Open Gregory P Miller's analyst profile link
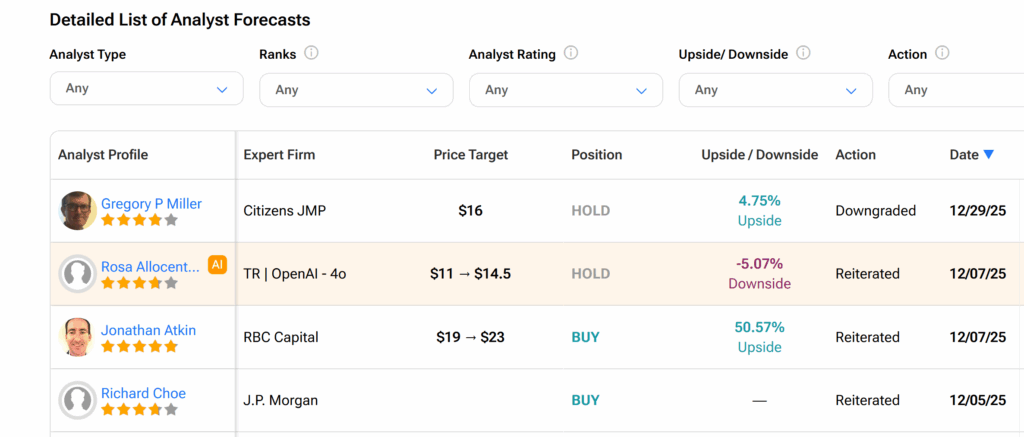 [x=151, y=204]
